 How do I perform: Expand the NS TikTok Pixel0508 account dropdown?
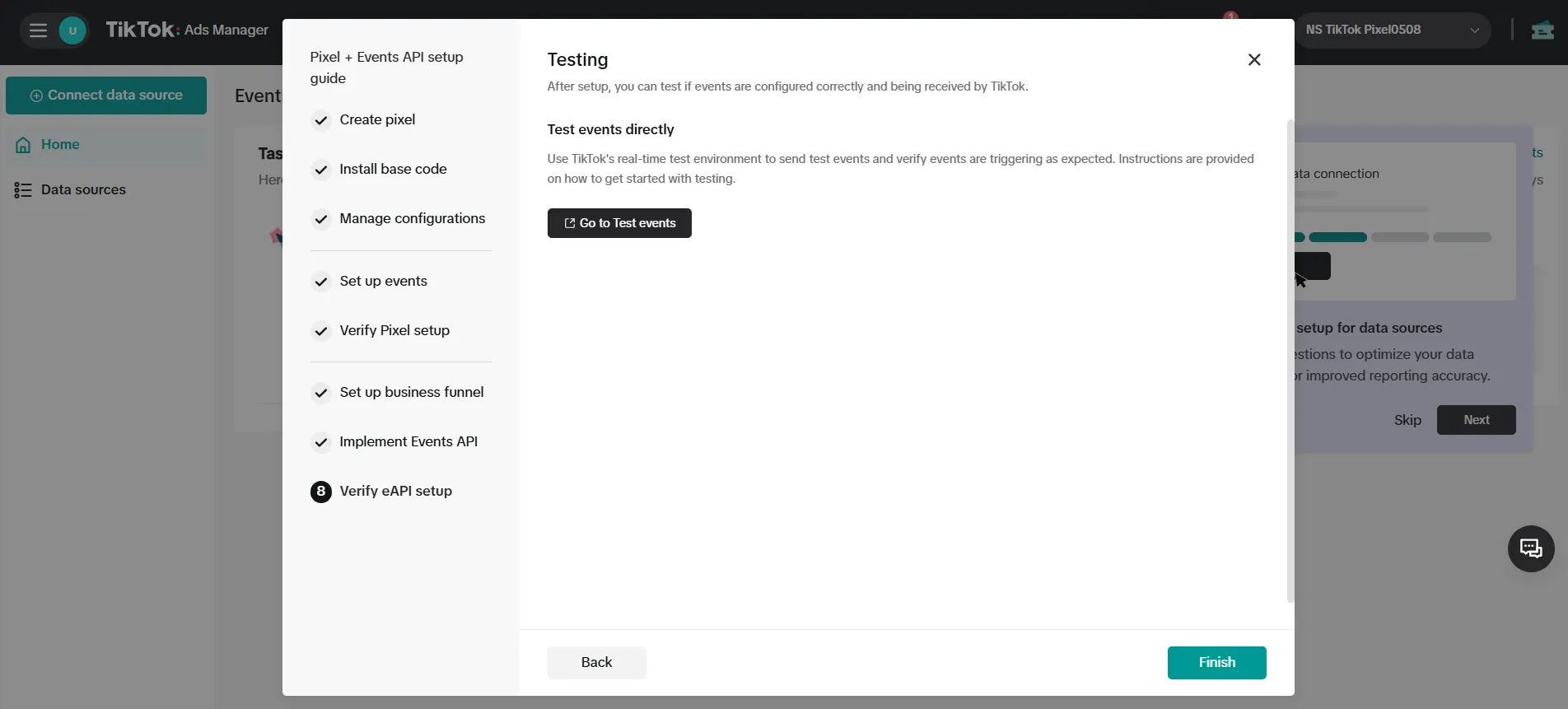coord(1393,30)
